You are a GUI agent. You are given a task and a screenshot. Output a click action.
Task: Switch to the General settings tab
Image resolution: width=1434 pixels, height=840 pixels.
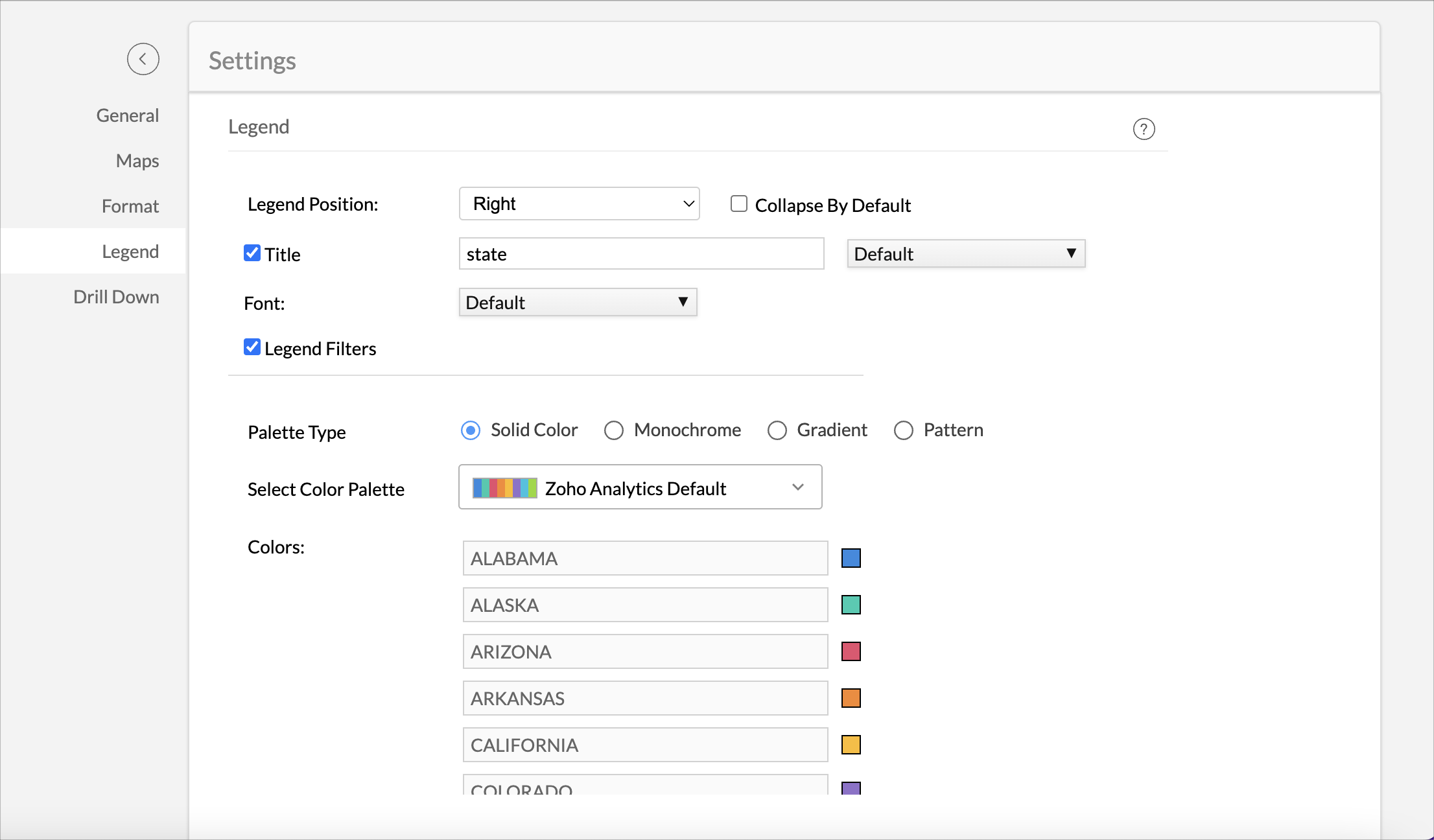pyautogui.click(x=127, y=115)
